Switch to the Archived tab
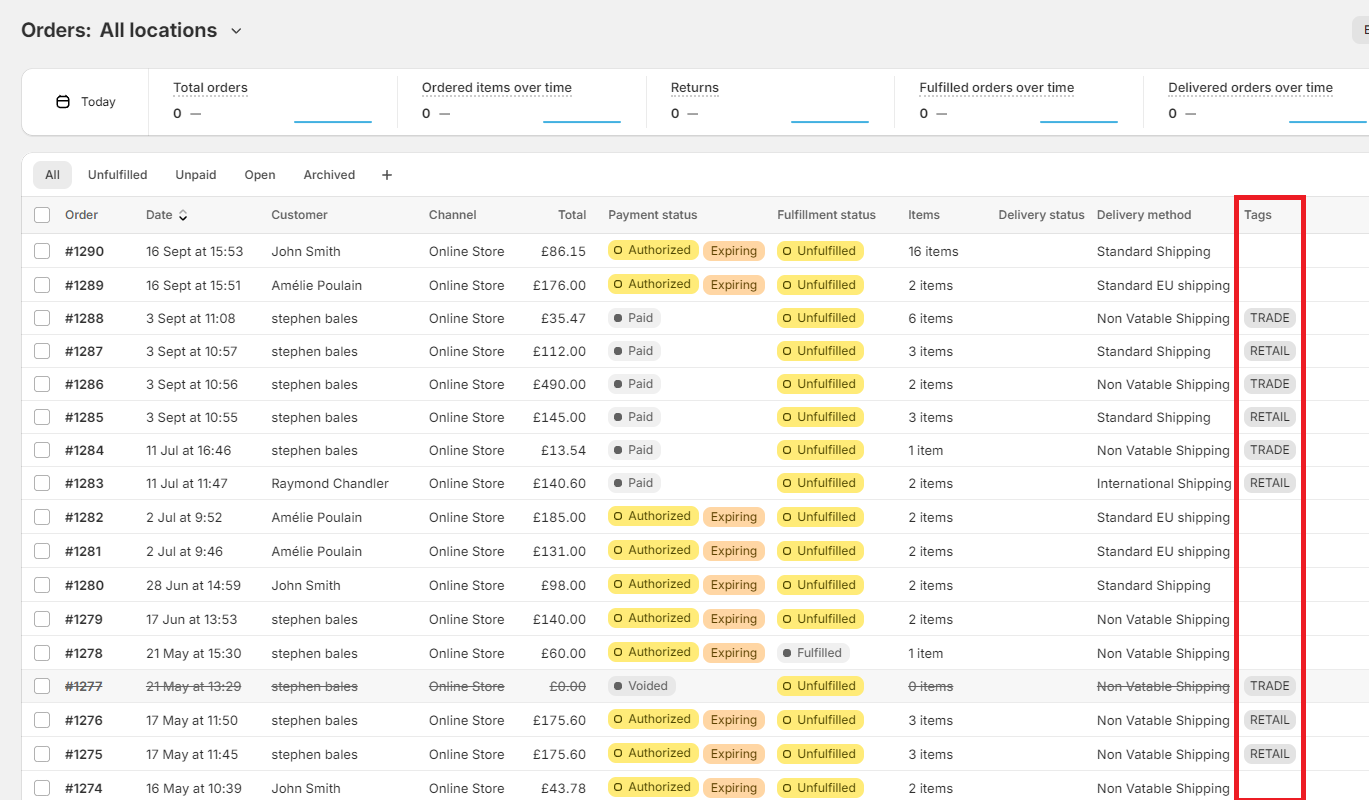The height and width of the screenshot is (800, 1369). 329,175
